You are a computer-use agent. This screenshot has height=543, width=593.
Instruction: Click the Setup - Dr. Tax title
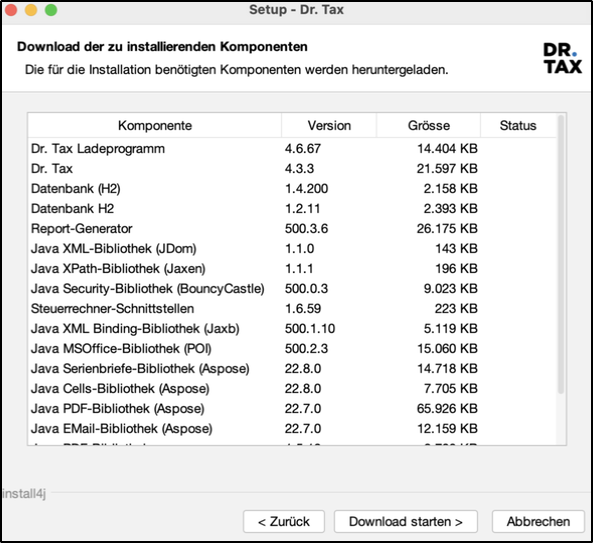tap(296, 10)
